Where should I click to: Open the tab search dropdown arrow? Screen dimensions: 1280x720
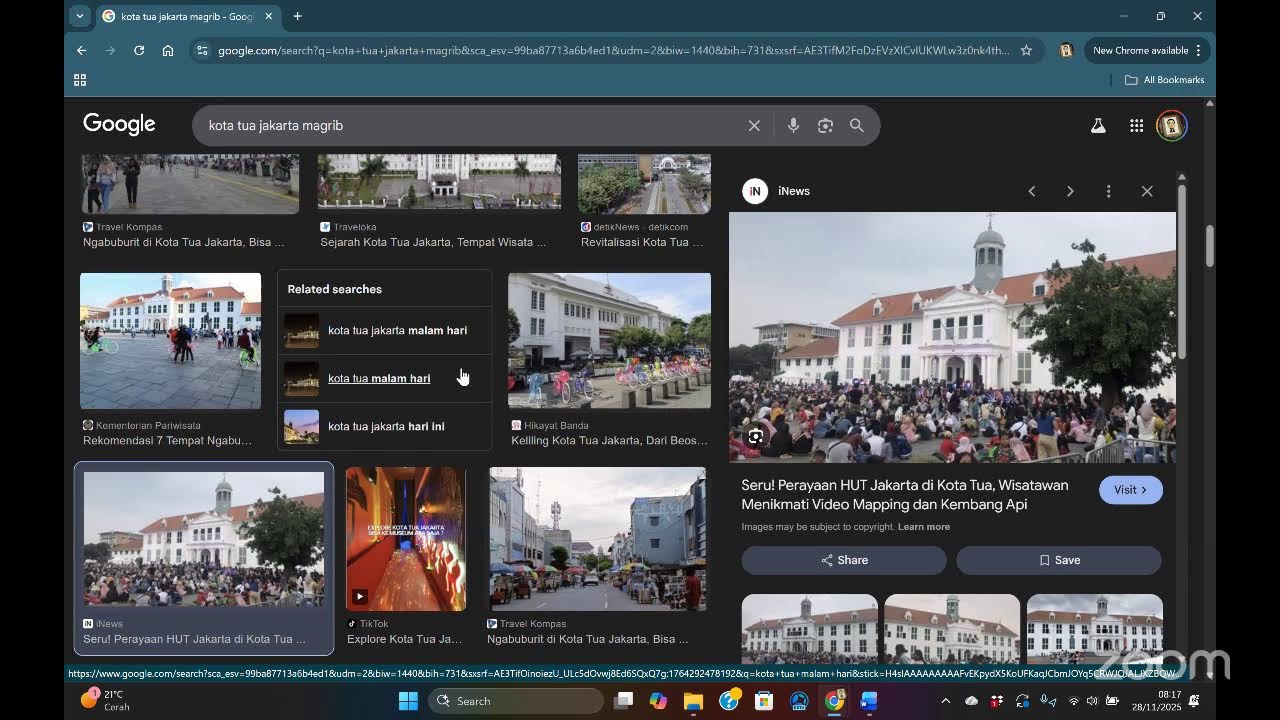80,16
